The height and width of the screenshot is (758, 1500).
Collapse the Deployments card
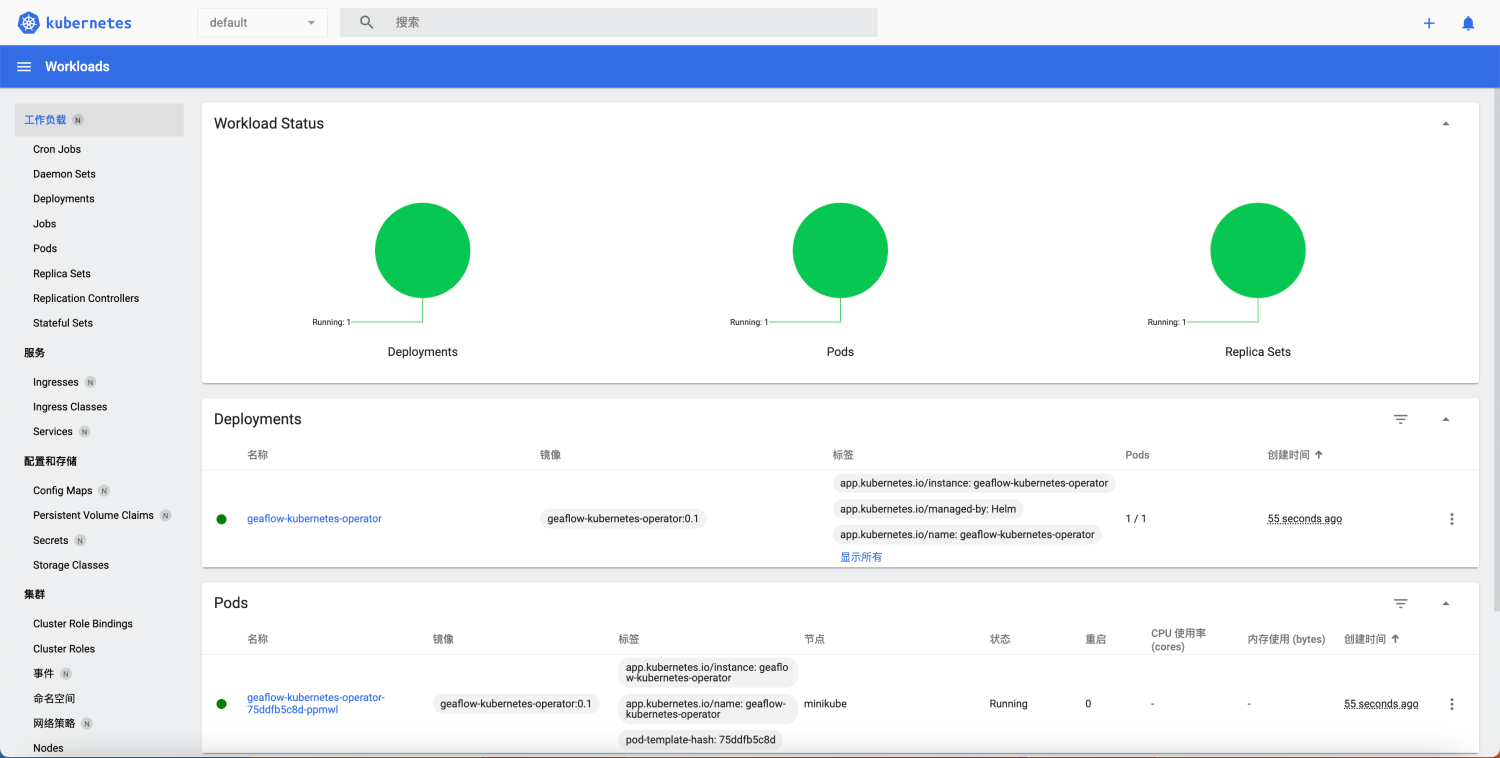[1445, 419]
